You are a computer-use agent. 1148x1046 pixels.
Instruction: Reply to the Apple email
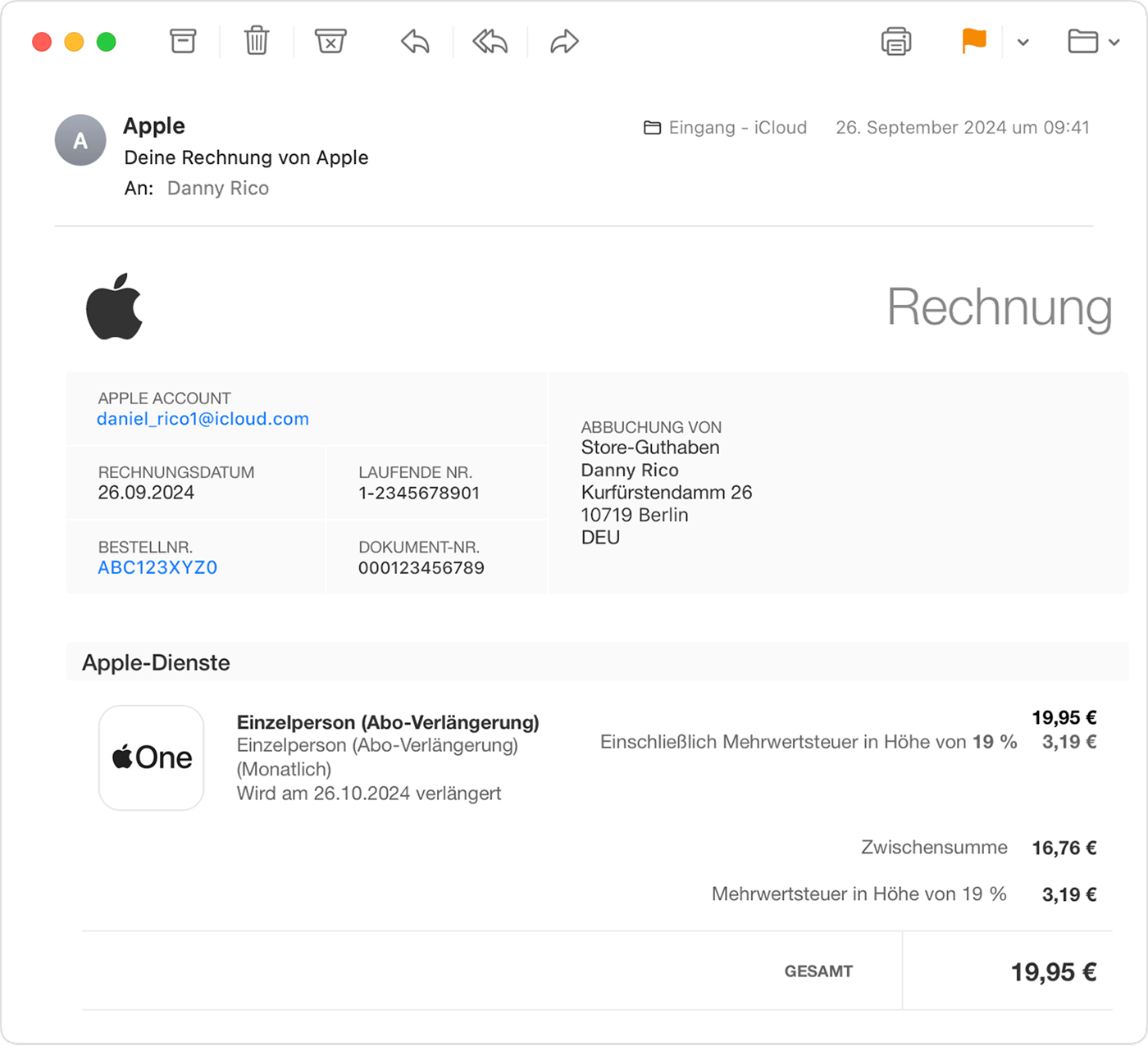click(x=413, y=41)
